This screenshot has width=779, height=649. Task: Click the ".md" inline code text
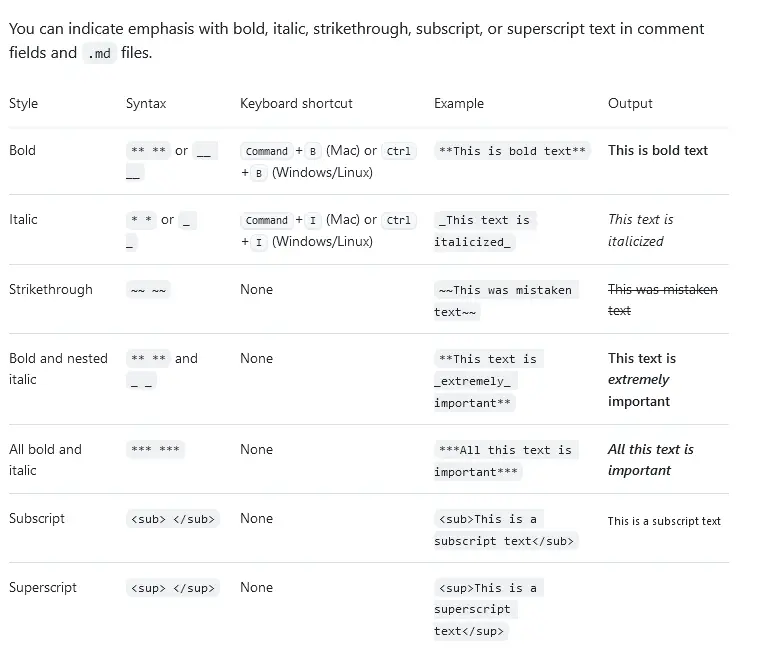[x=98, y=53]
